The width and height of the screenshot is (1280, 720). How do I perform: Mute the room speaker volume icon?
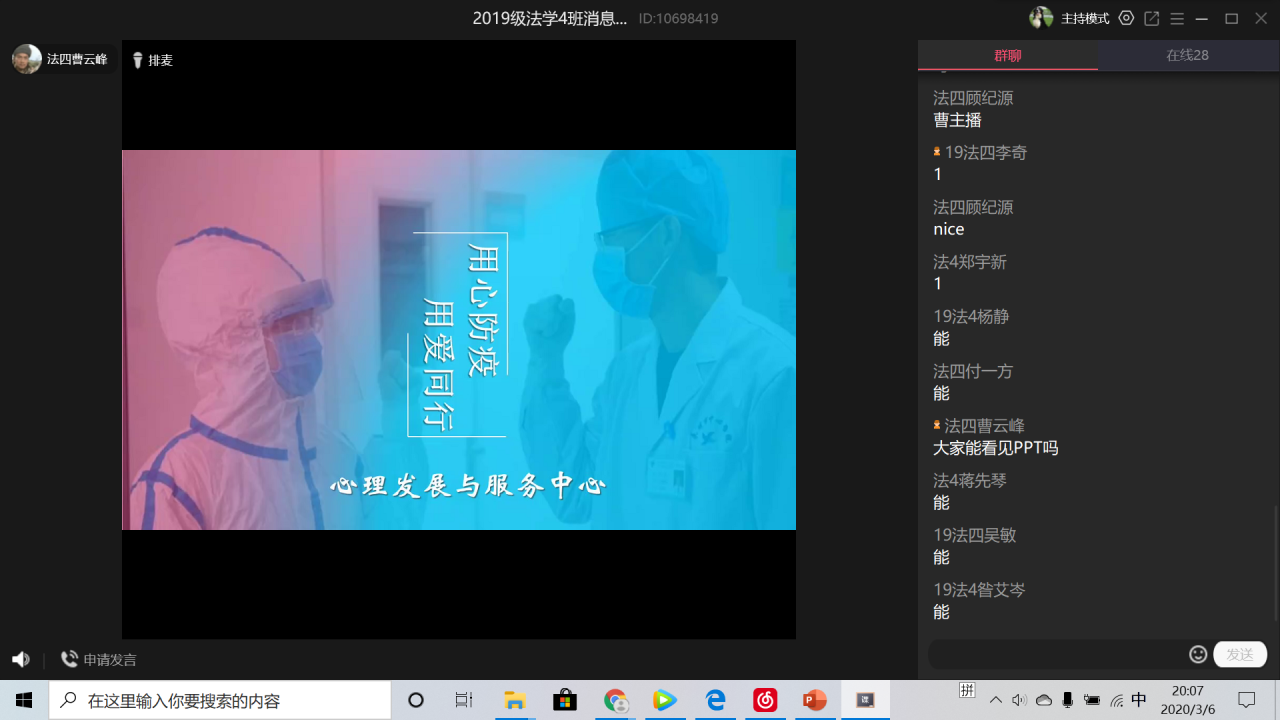(21, 659)
